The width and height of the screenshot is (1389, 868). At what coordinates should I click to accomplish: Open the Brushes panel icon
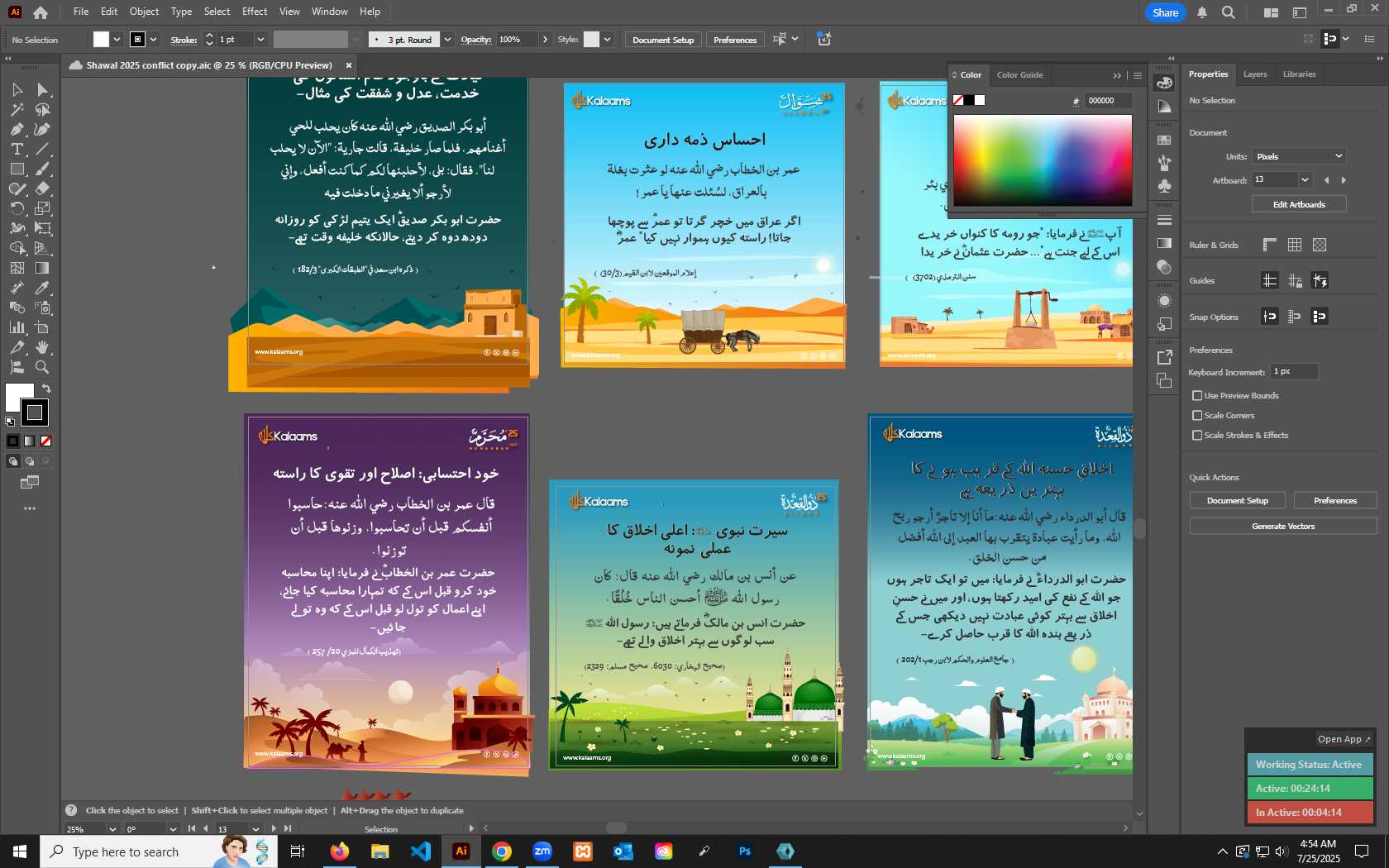pos(1165,163)
